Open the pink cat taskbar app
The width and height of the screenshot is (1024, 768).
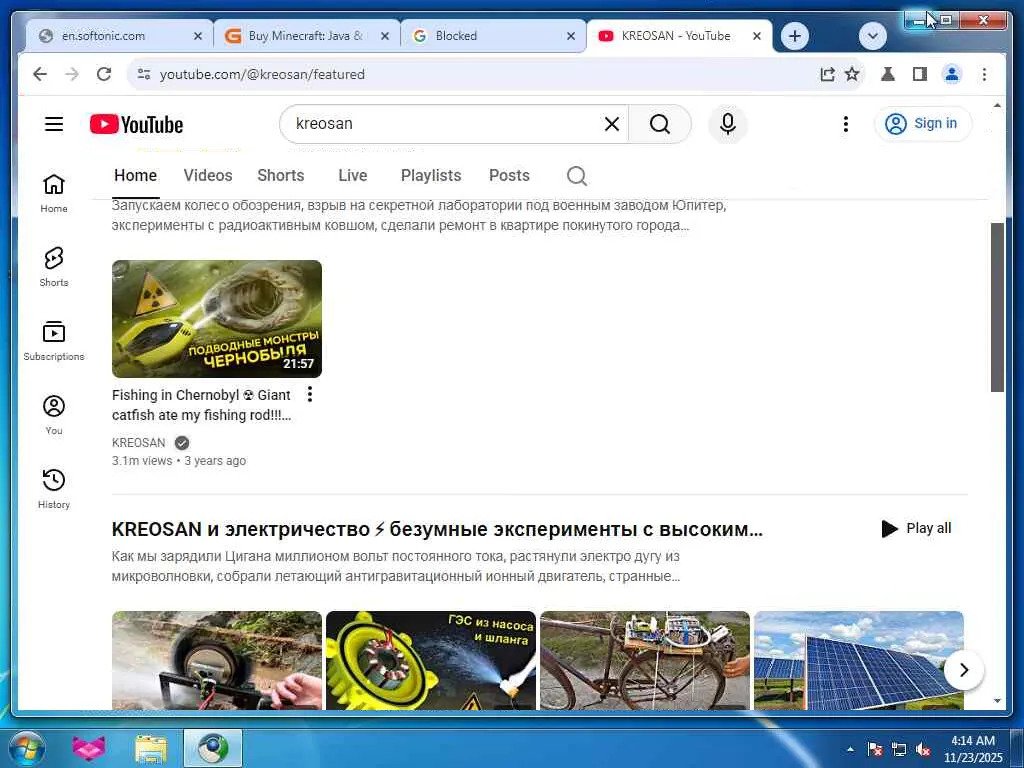[89, 748]
